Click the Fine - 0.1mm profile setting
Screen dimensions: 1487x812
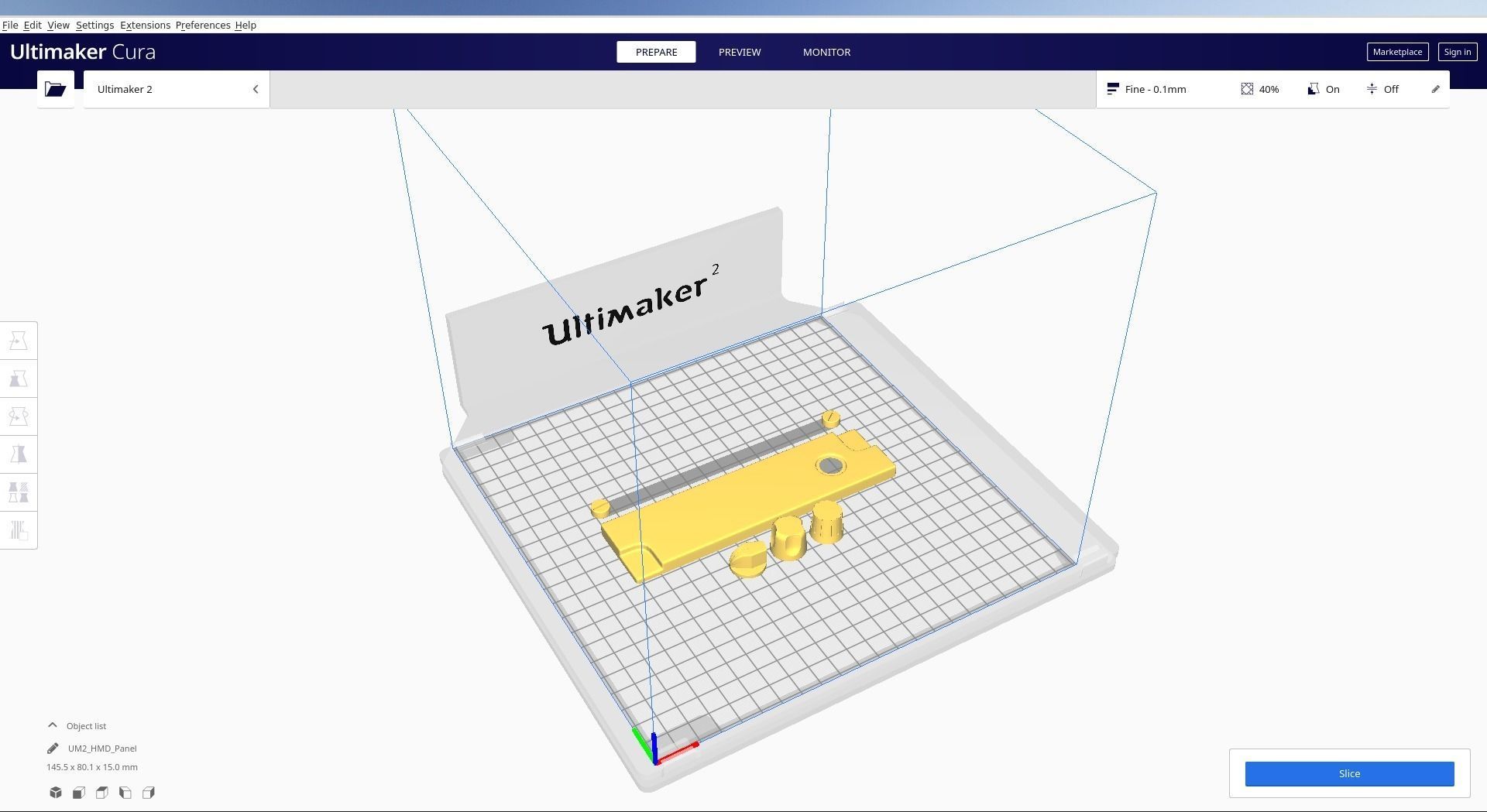(x=1146, y=89)
